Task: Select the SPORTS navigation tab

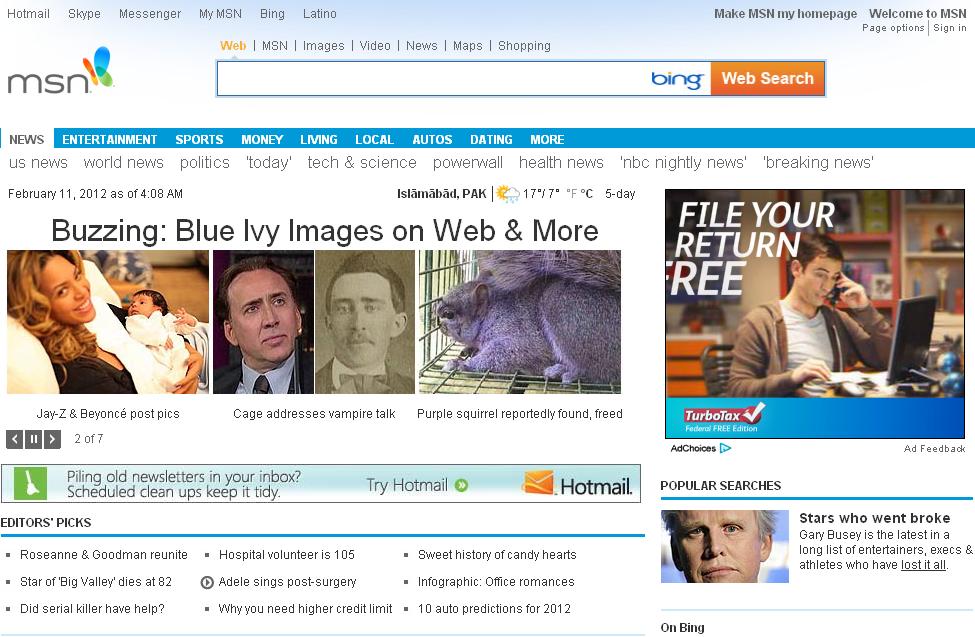Action: (199, 140)
